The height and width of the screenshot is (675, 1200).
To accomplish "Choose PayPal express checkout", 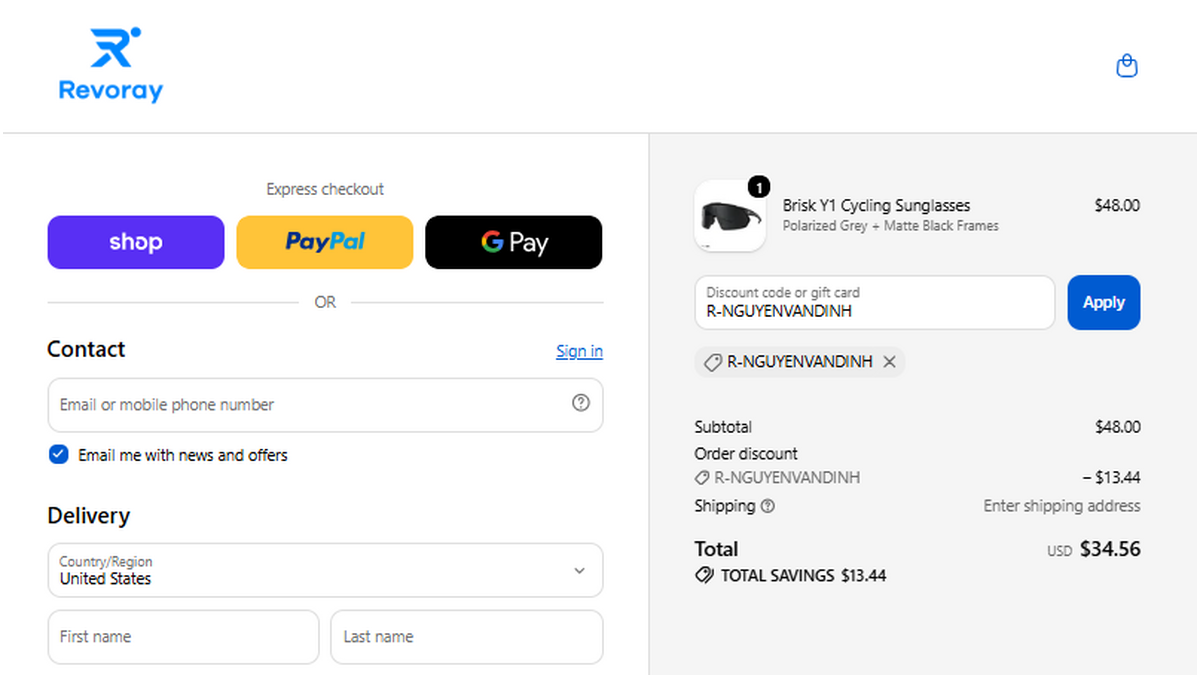I will click(x=325, y=242).
